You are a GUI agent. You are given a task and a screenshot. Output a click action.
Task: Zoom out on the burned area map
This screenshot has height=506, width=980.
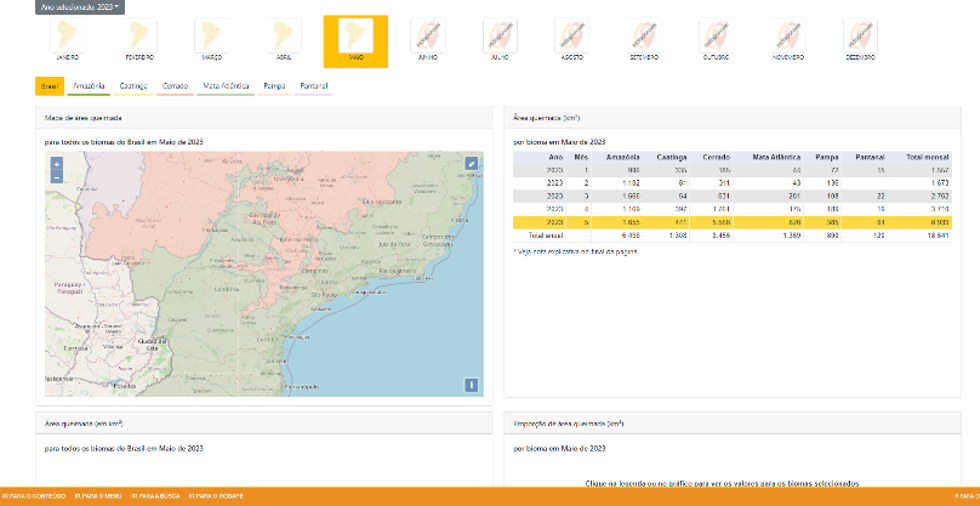(56, 177)
